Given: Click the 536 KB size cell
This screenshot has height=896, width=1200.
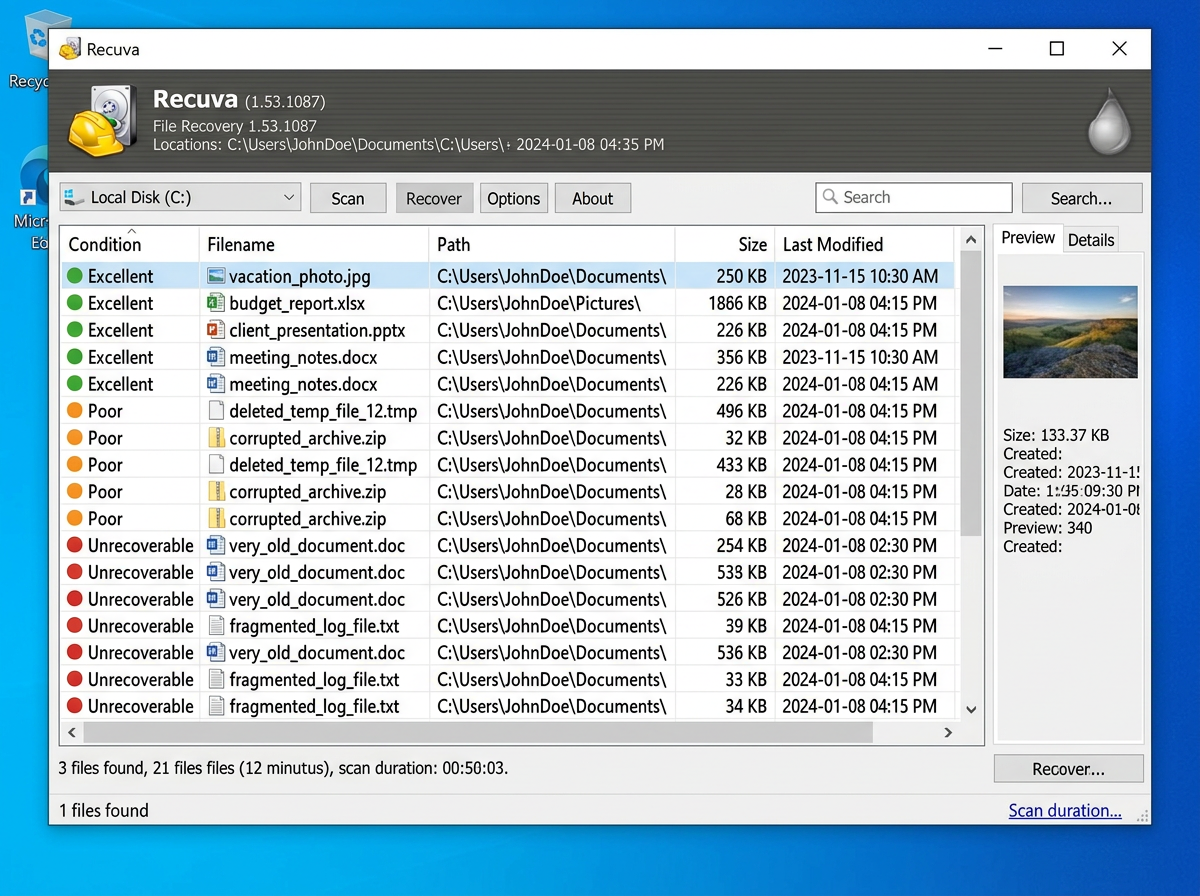Looking at the screenshot, I should click(x=742, y=653).
